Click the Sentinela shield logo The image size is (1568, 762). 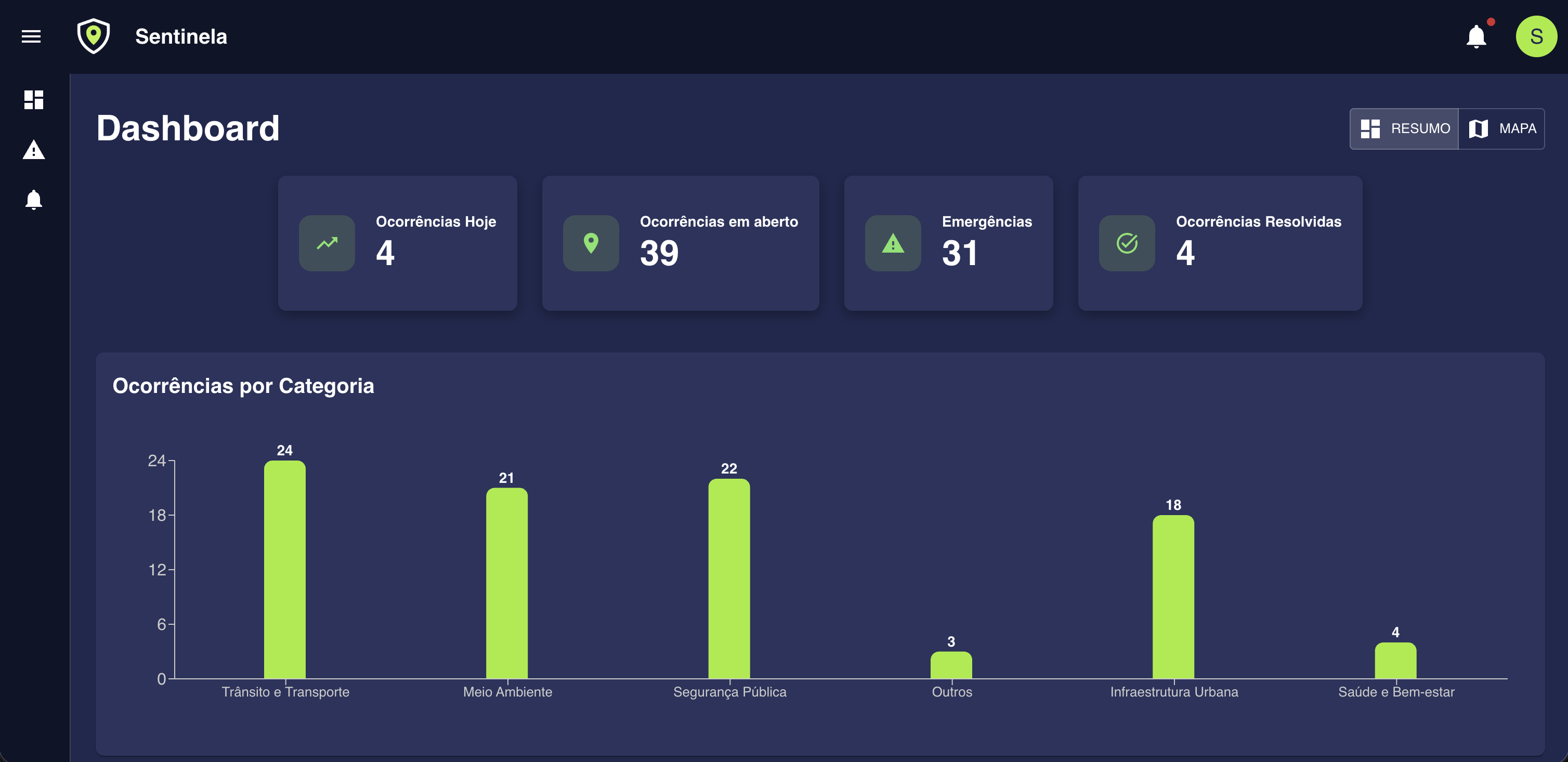pos(93,36)
